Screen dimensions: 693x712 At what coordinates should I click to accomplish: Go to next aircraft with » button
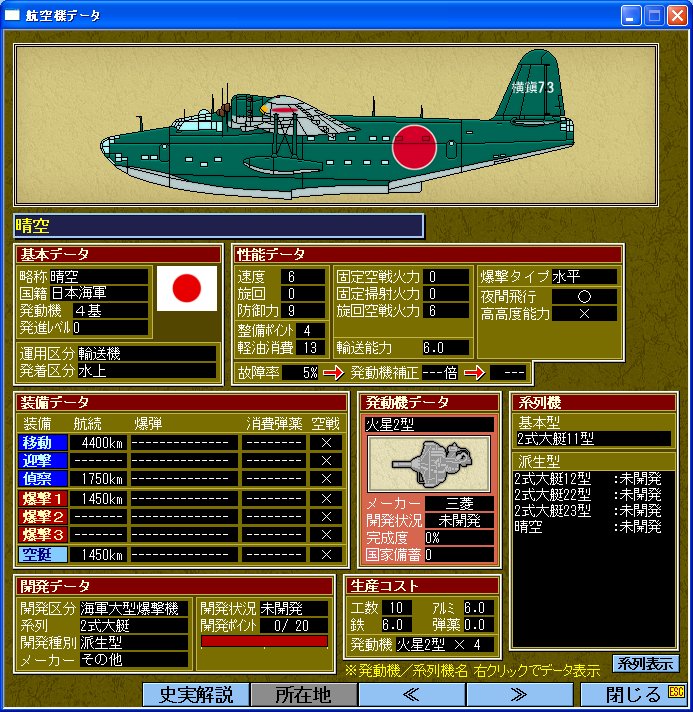[520, 695]
